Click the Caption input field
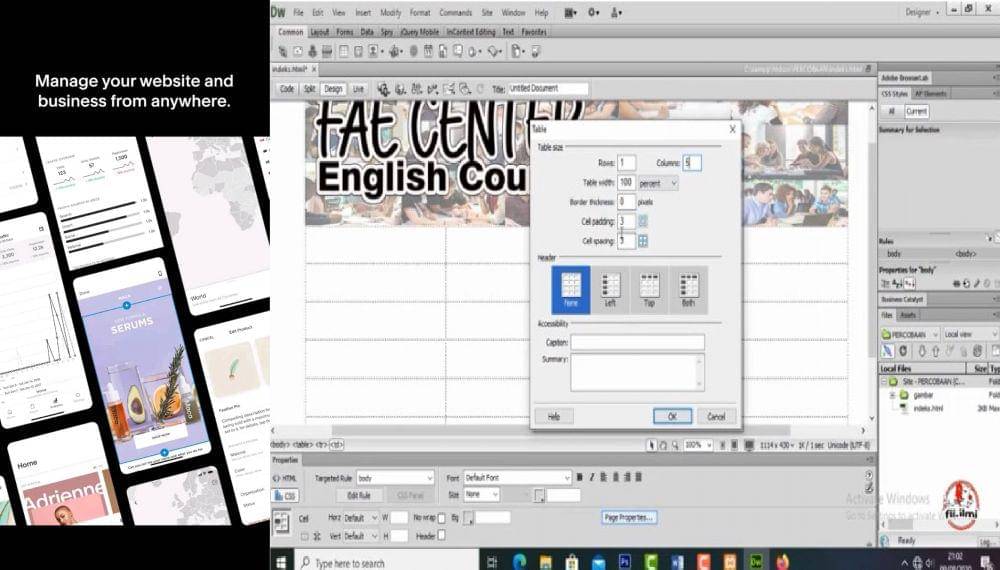 click(x=637, y=342)
